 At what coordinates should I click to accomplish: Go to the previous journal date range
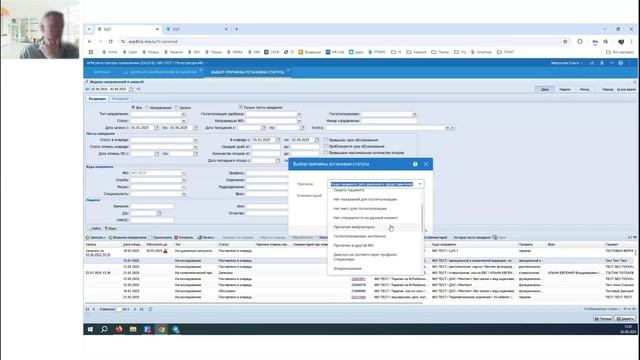[x=87, y=89]
